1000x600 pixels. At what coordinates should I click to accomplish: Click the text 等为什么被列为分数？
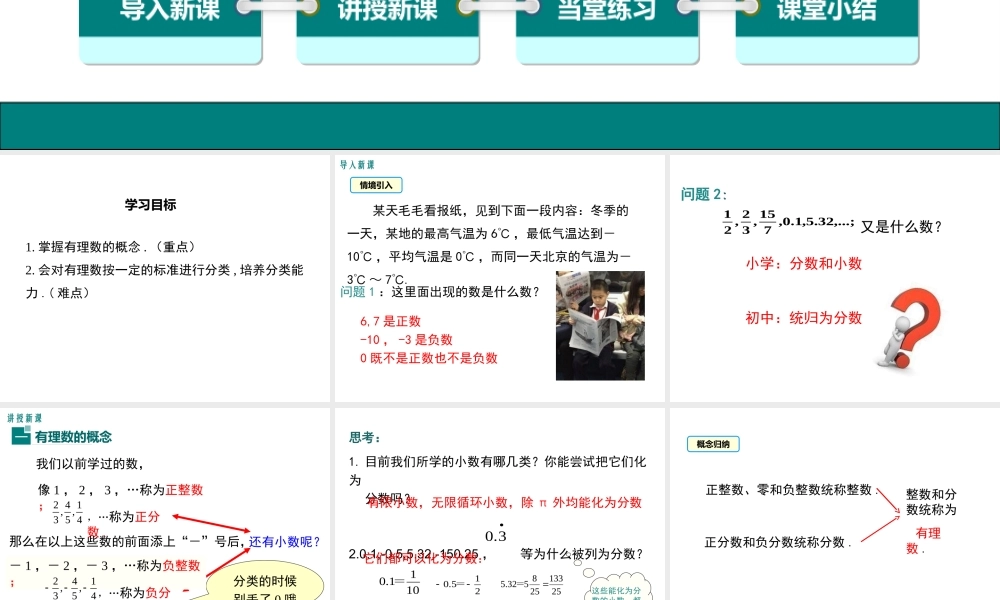pyautogui.click(x=582, y=553)
